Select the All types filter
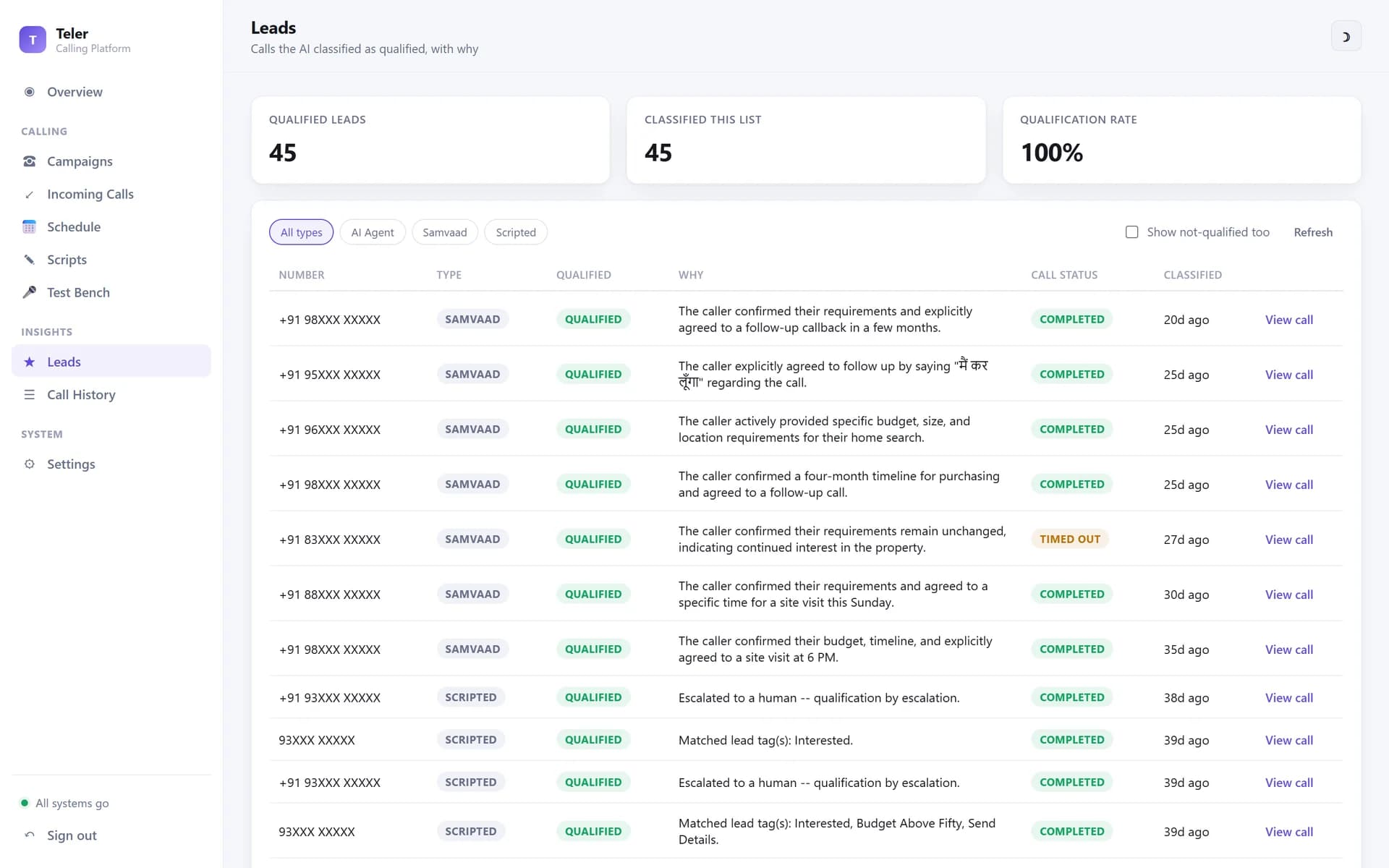1389x868 pixels. [301, 232]
